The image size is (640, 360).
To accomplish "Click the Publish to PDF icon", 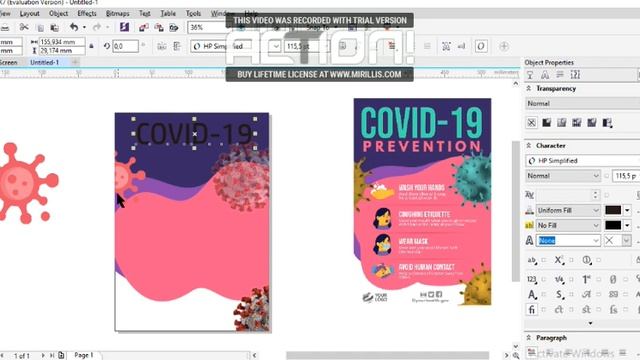I will pyautogui.click(x=174, y=28).
